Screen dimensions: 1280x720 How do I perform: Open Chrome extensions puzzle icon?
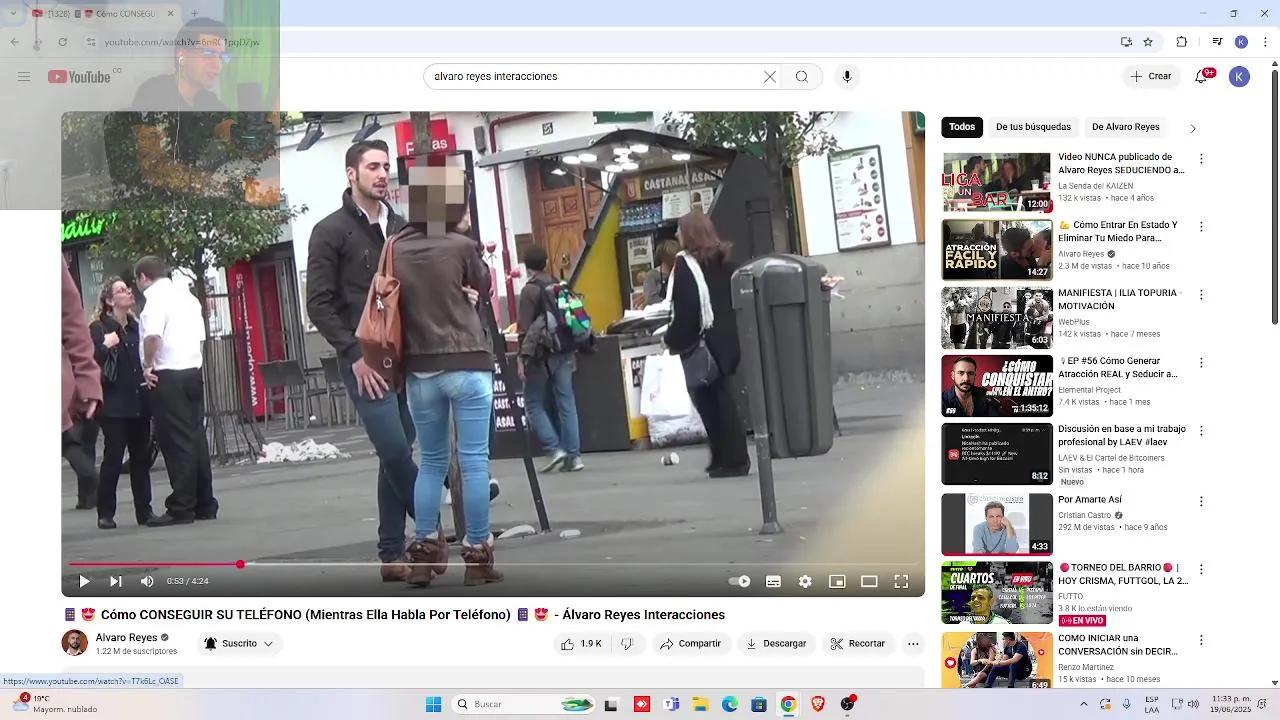(x=1182, y=42)
